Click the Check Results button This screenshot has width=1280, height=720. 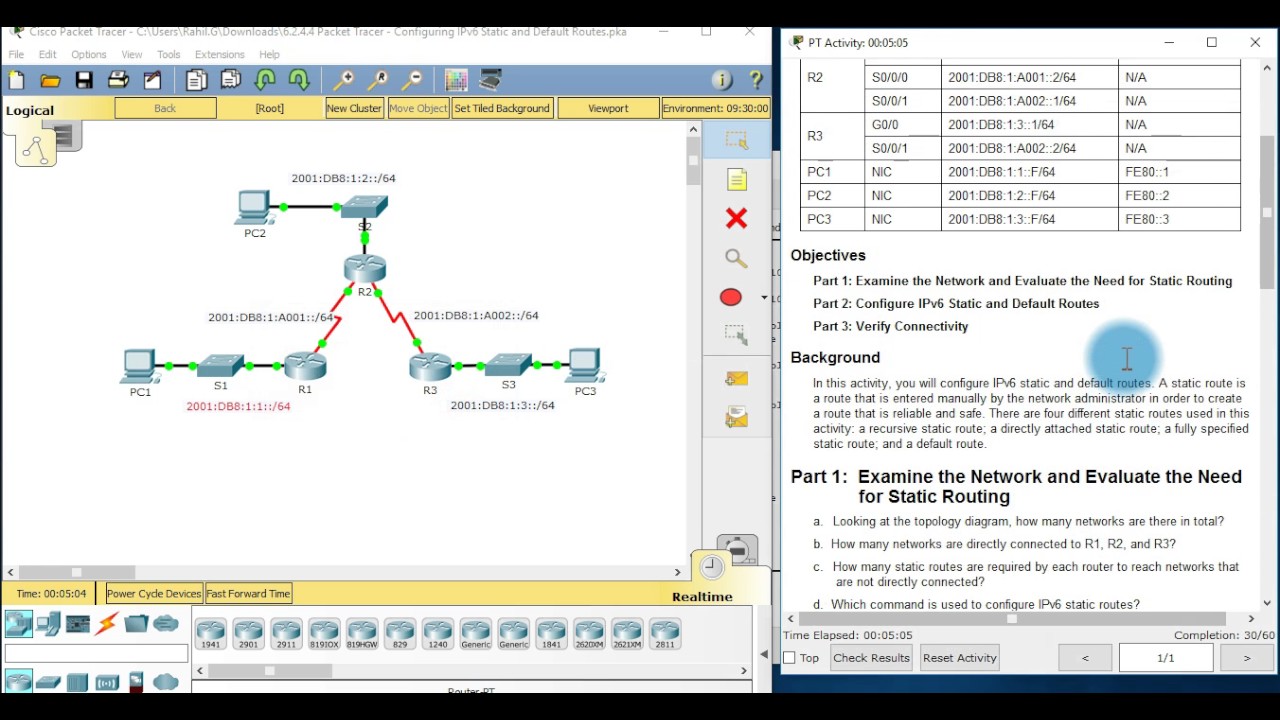tap(872, 658)
